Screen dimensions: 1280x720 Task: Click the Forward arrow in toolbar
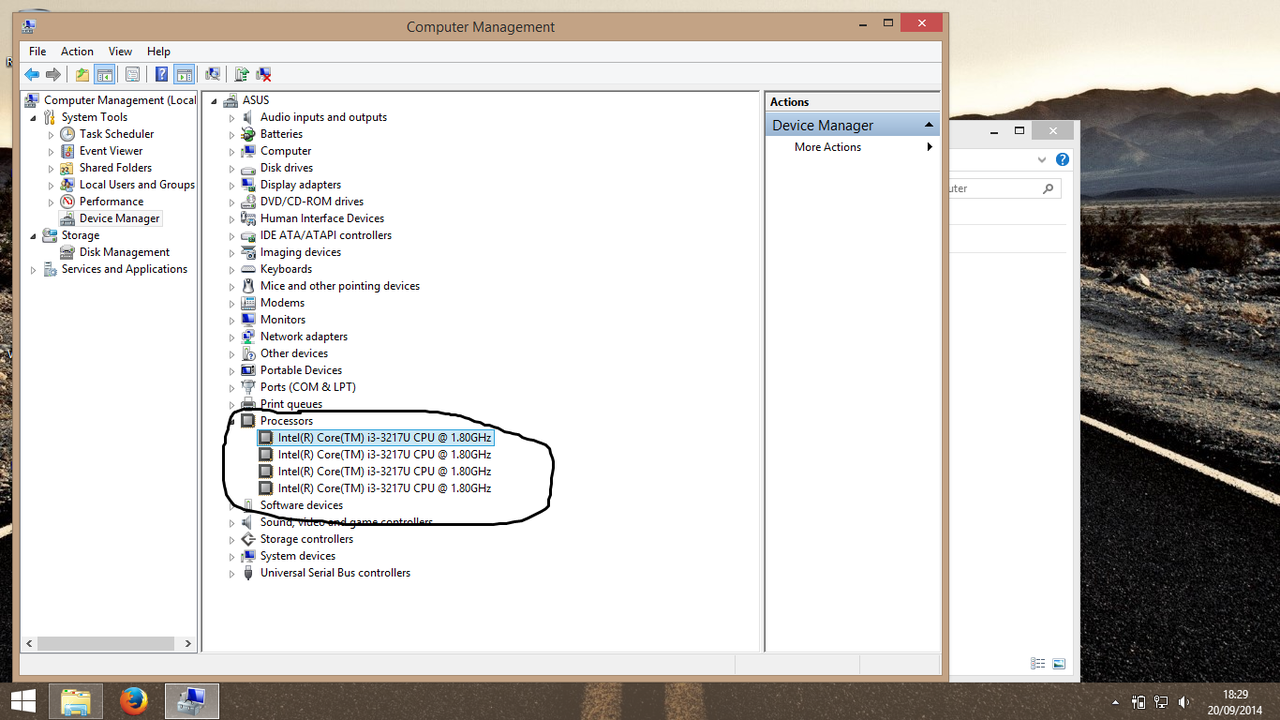(53, 74)
